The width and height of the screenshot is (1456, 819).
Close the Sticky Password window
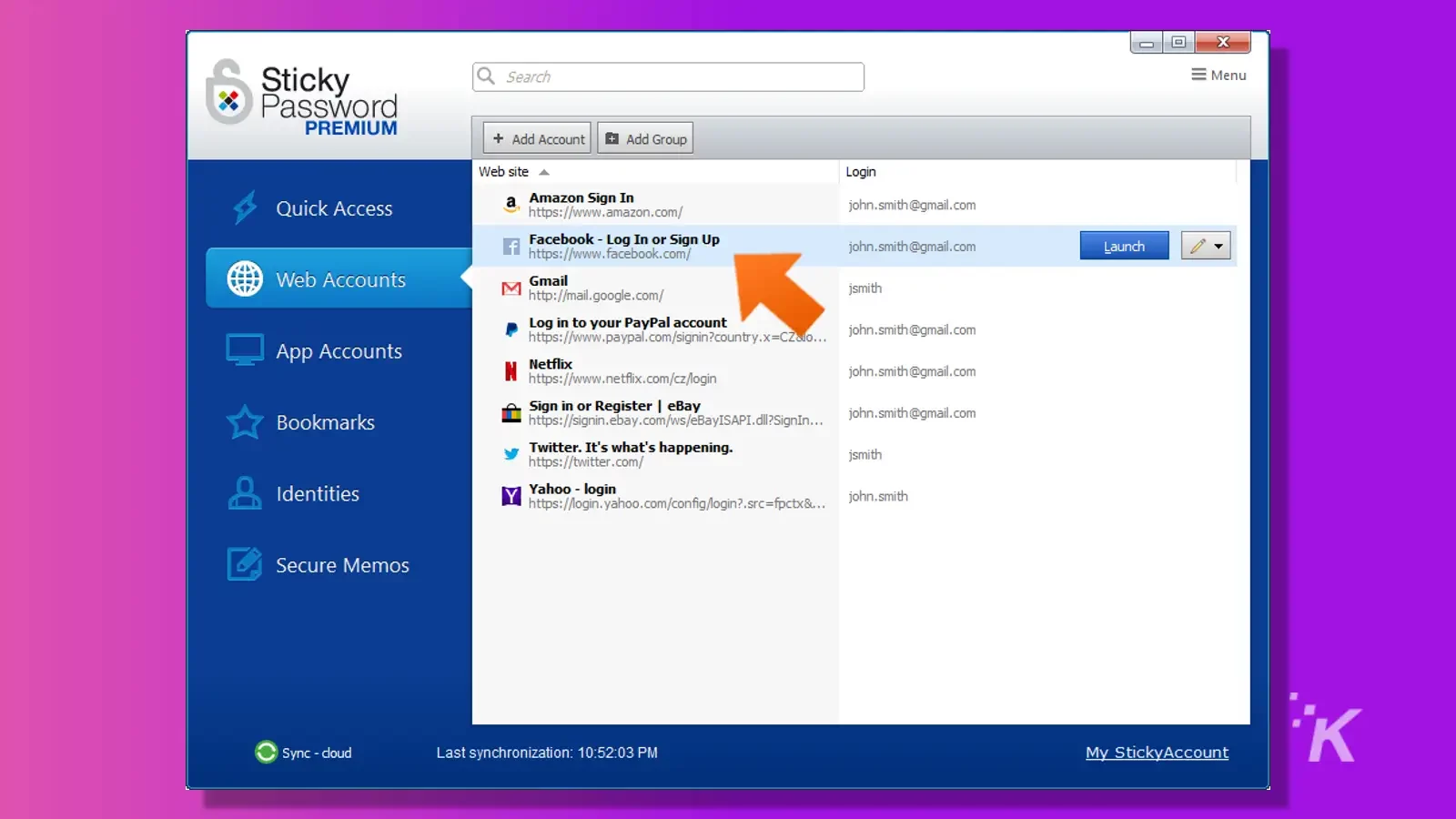1223,42
